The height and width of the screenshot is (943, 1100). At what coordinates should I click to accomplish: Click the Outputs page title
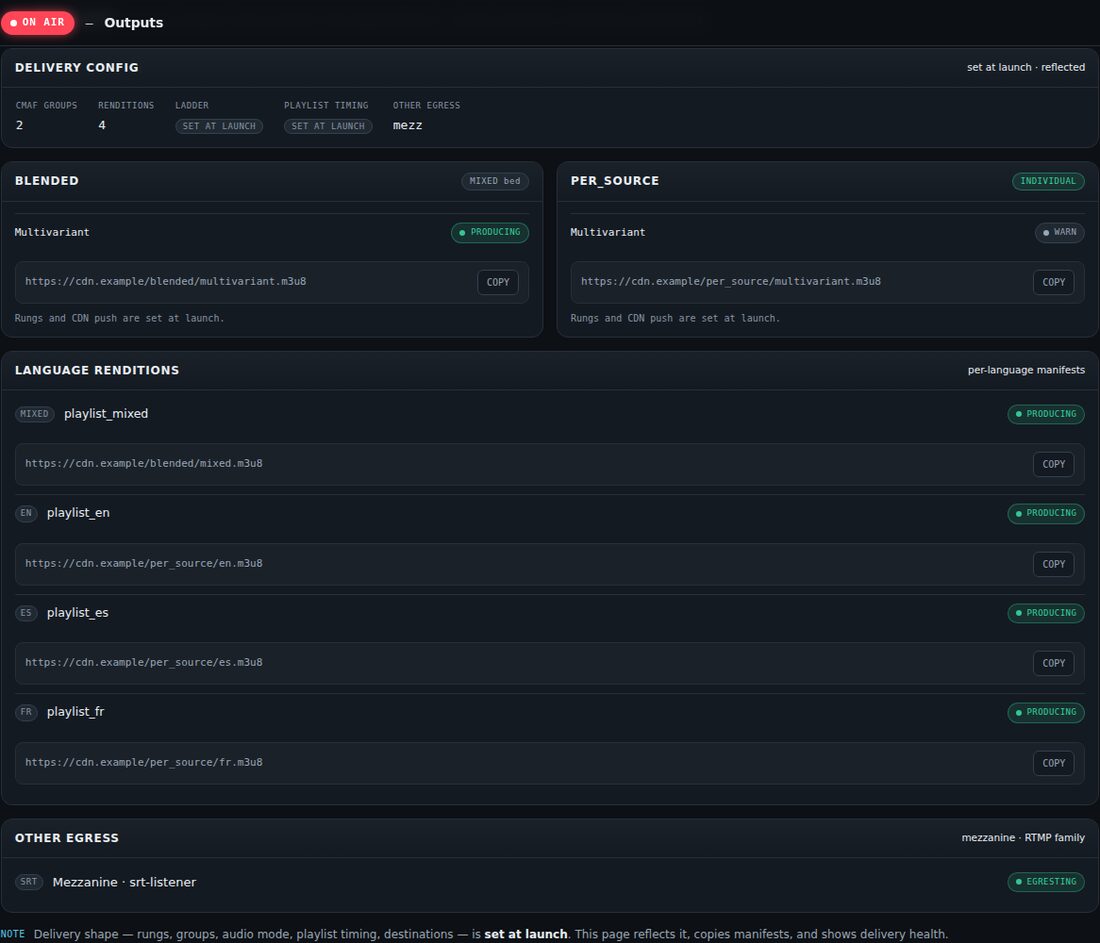[x=133, y=22]
